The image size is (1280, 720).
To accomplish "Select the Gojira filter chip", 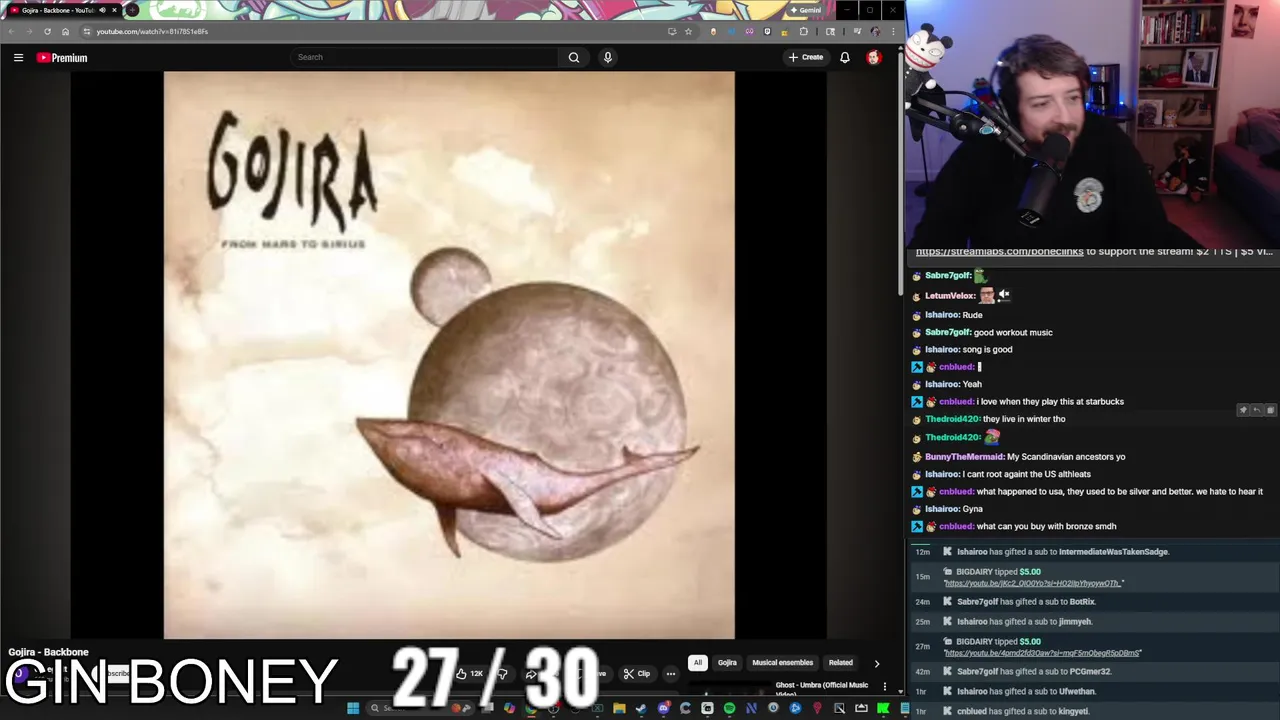I will [727, 662].
